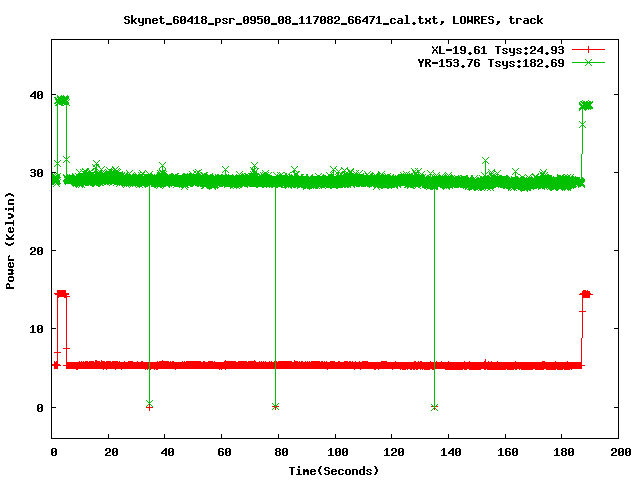
Task: Click the y-axis tick label 30
Action: click(36, 173)
